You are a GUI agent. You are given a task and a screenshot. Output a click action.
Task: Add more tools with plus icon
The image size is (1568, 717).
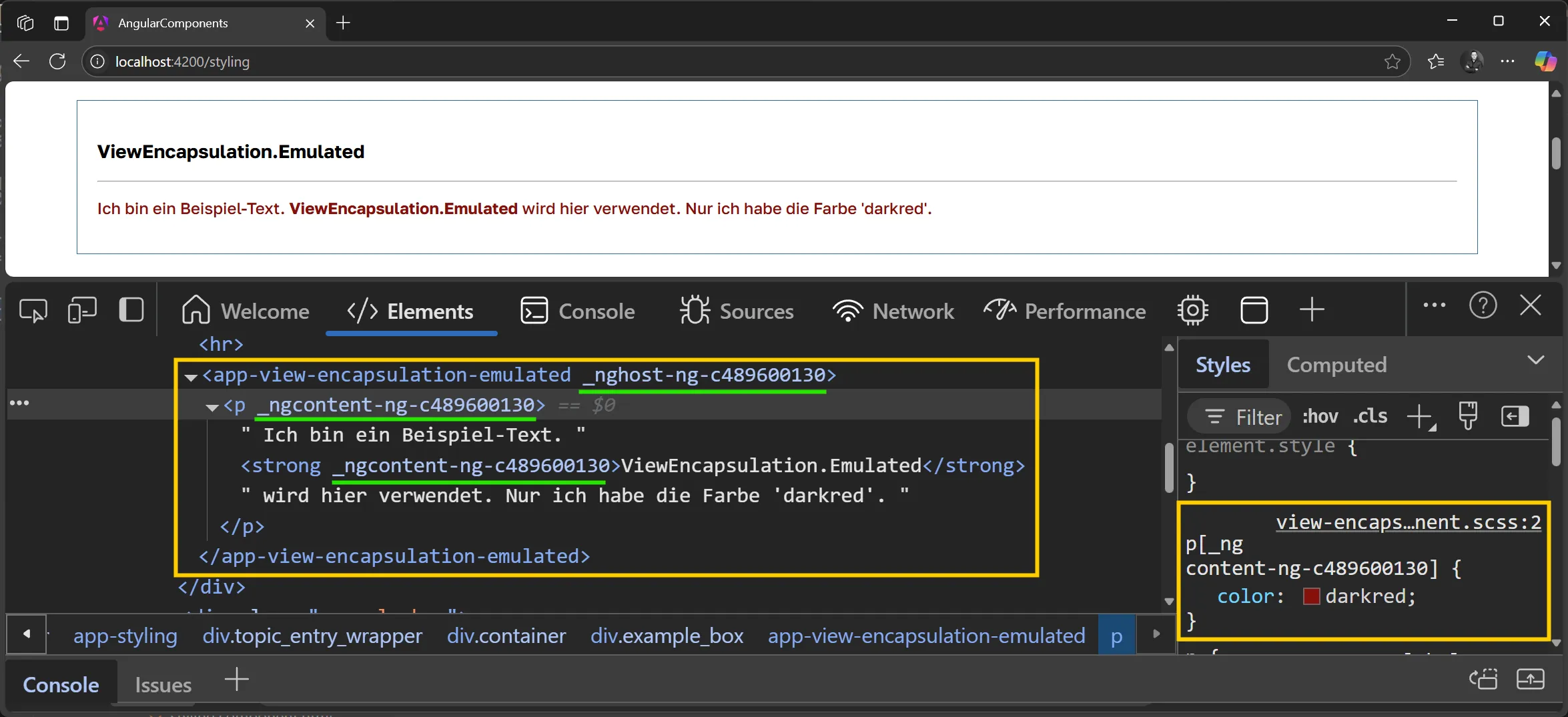click(1312, 310)
